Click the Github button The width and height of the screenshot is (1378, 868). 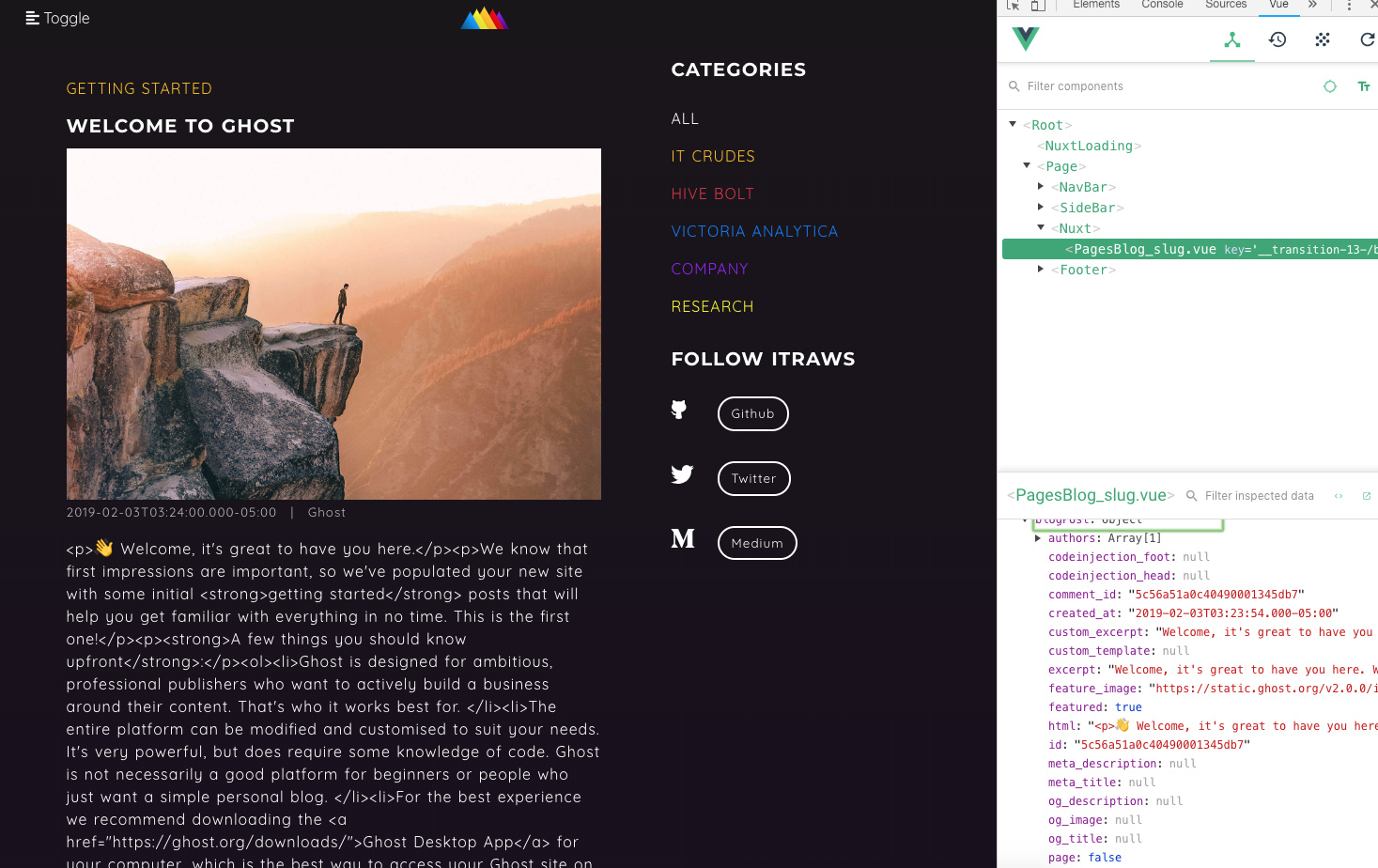pyautogui.click(x=752, y=413)
